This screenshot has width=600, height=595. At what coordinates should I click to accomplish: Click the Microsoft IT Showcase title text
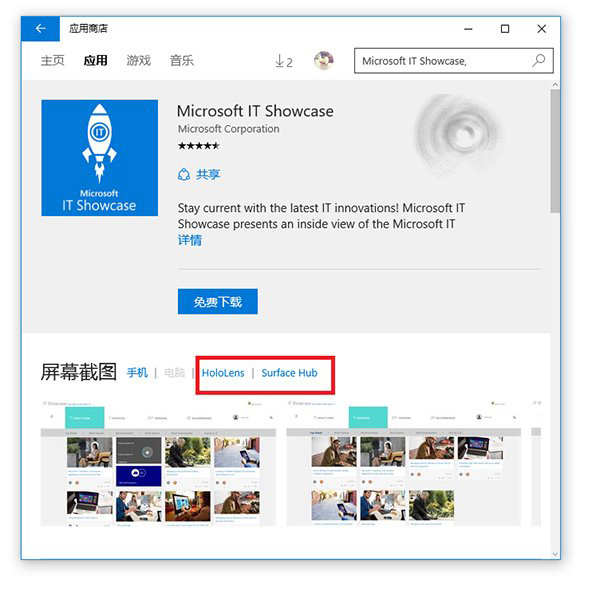click(x=255, y=111)
